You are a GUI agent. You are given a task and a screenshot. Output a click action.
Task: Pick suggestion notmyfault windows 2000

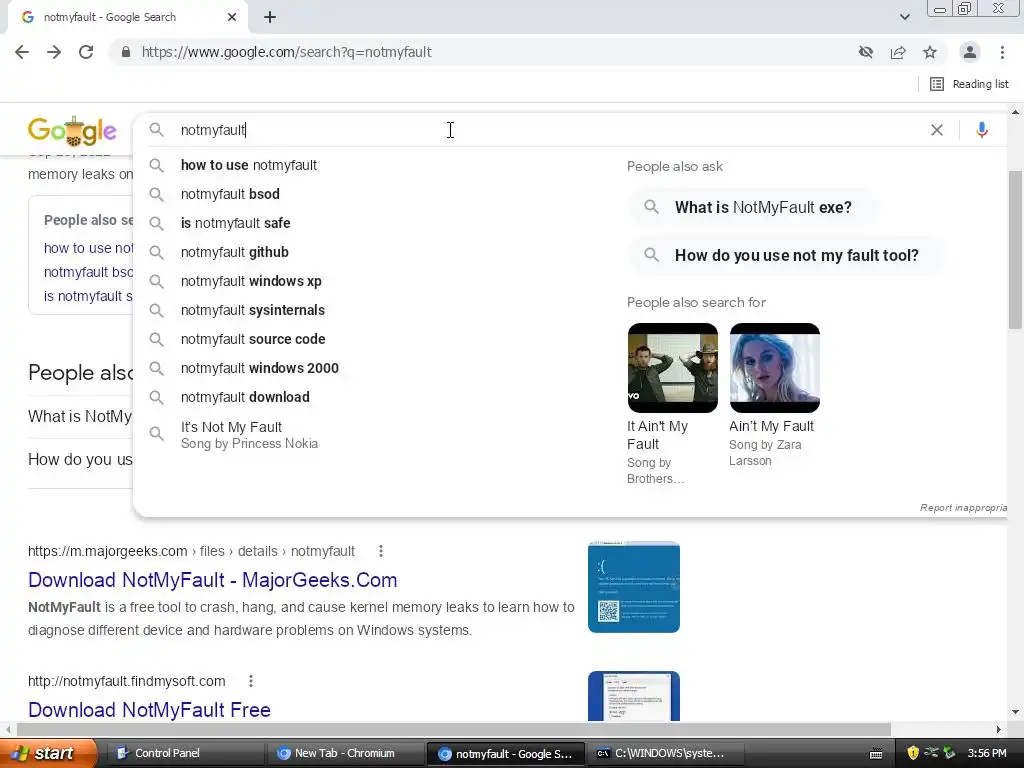pos(259,368)
